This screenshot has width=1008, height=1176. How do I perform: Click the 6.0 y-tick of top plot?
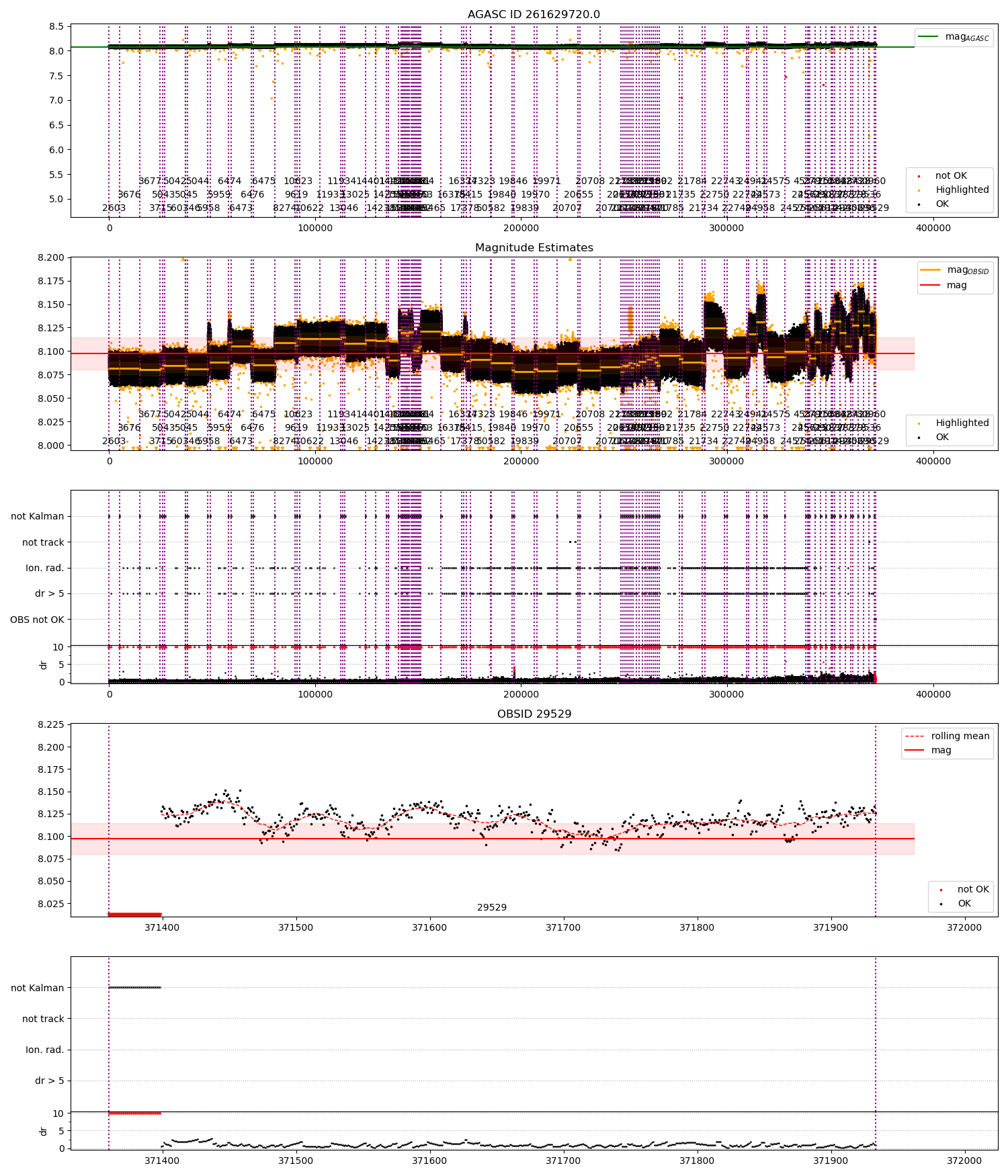pyautogui.click(x=56, y=150)
